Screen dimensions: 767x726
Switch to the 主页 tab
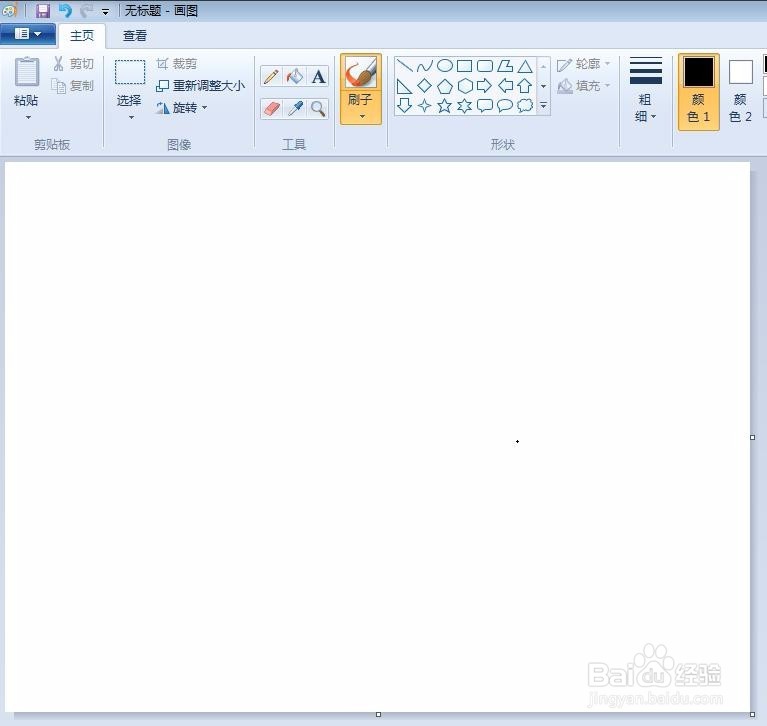[82, 36]
